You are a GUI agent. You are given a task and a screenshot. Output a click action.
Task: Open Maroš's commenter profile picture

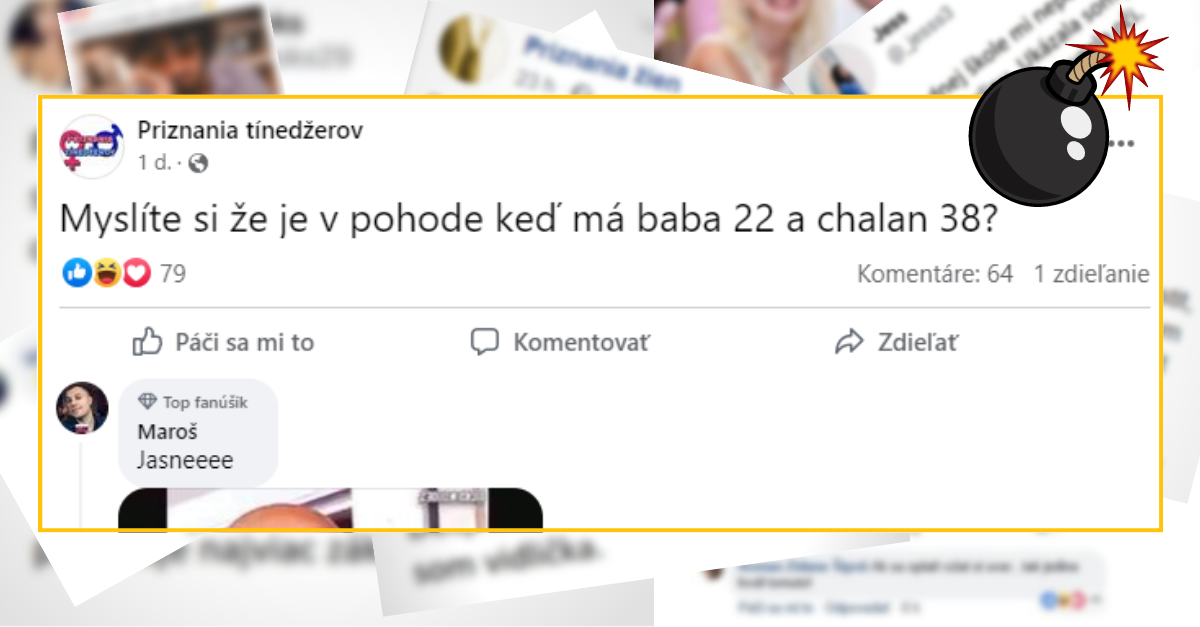(82, 407)
